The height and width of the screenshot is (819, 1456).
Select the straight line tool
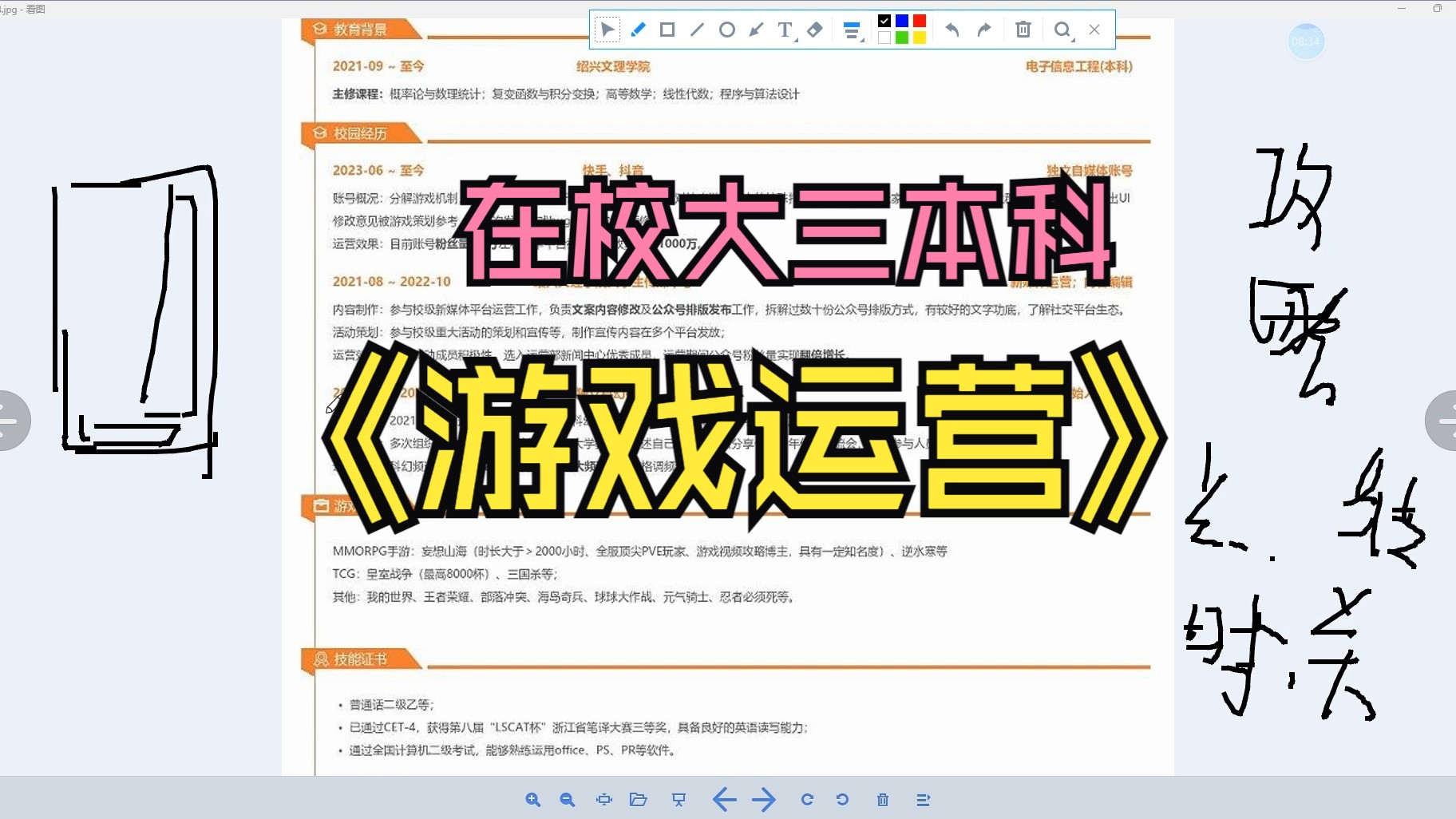(x=697, y=30)
